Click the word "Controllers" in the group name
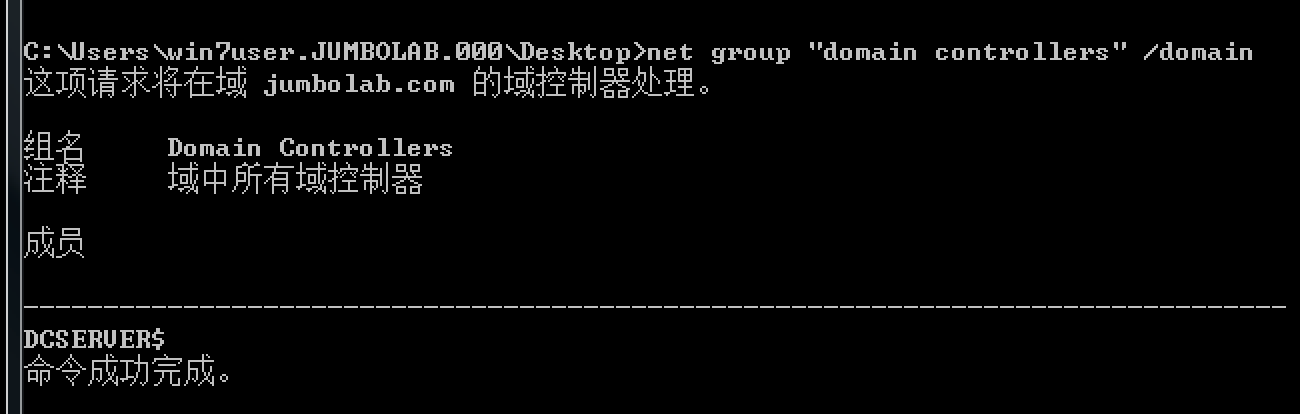Screen dimensions: 1300x414 click(366, 148)
